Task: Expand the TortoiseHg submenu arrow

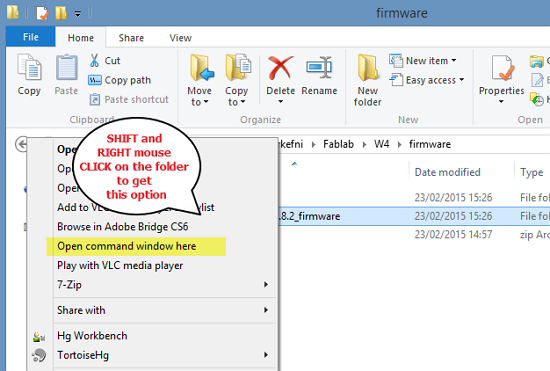Action: point(266,355)
